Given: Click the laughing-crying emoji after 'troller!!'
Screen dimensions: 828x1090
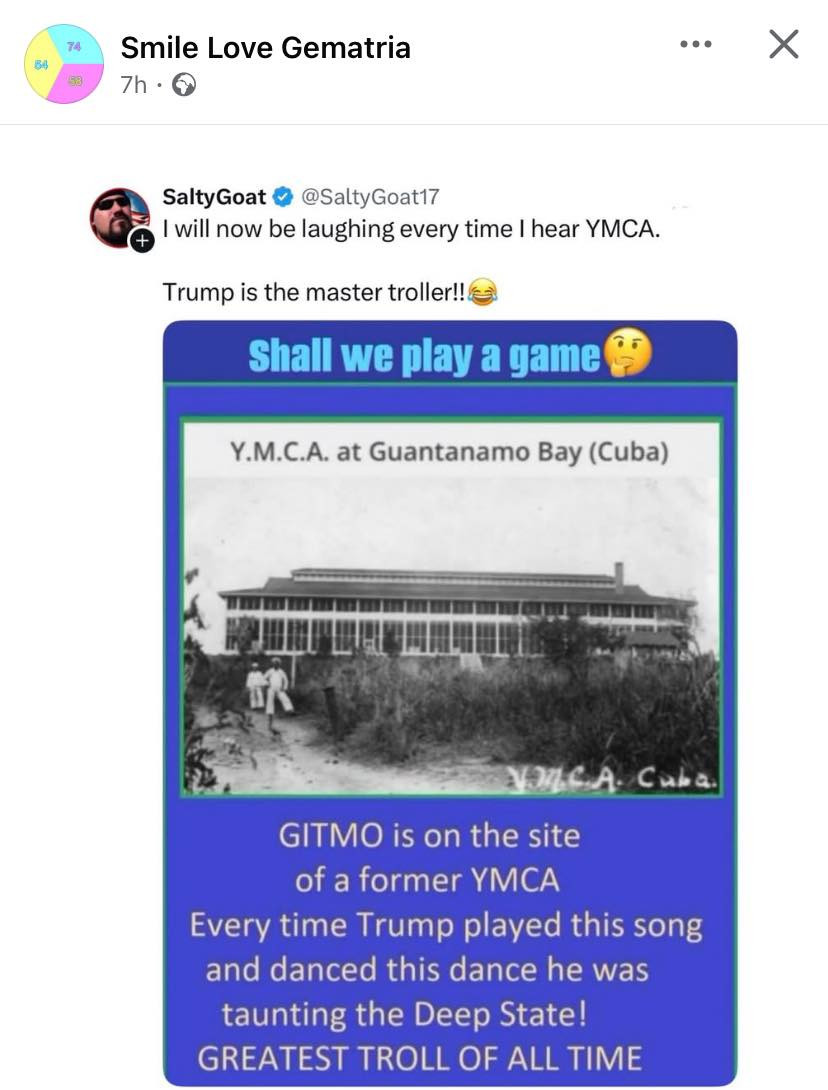Looking at the screenshot, I should click(483, 293).
